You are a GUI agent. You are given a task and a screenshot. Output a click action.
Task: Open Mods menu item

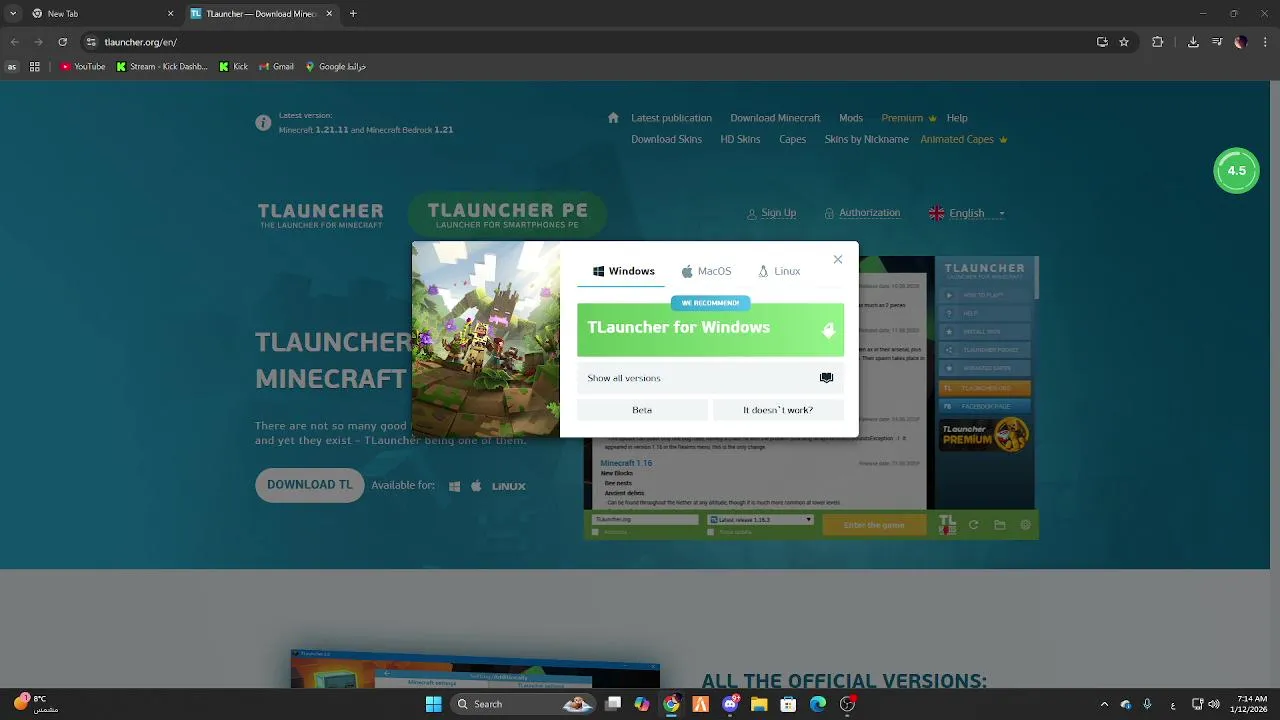tap(851, 118)
